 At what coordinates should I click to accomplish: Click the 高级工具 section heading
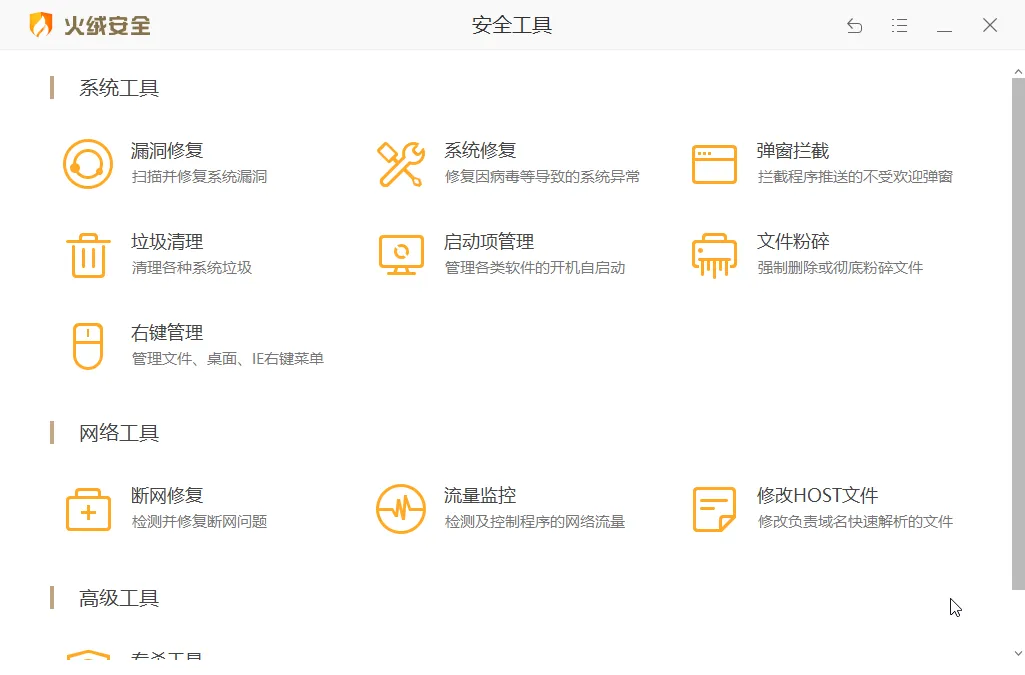coord(119,599)
